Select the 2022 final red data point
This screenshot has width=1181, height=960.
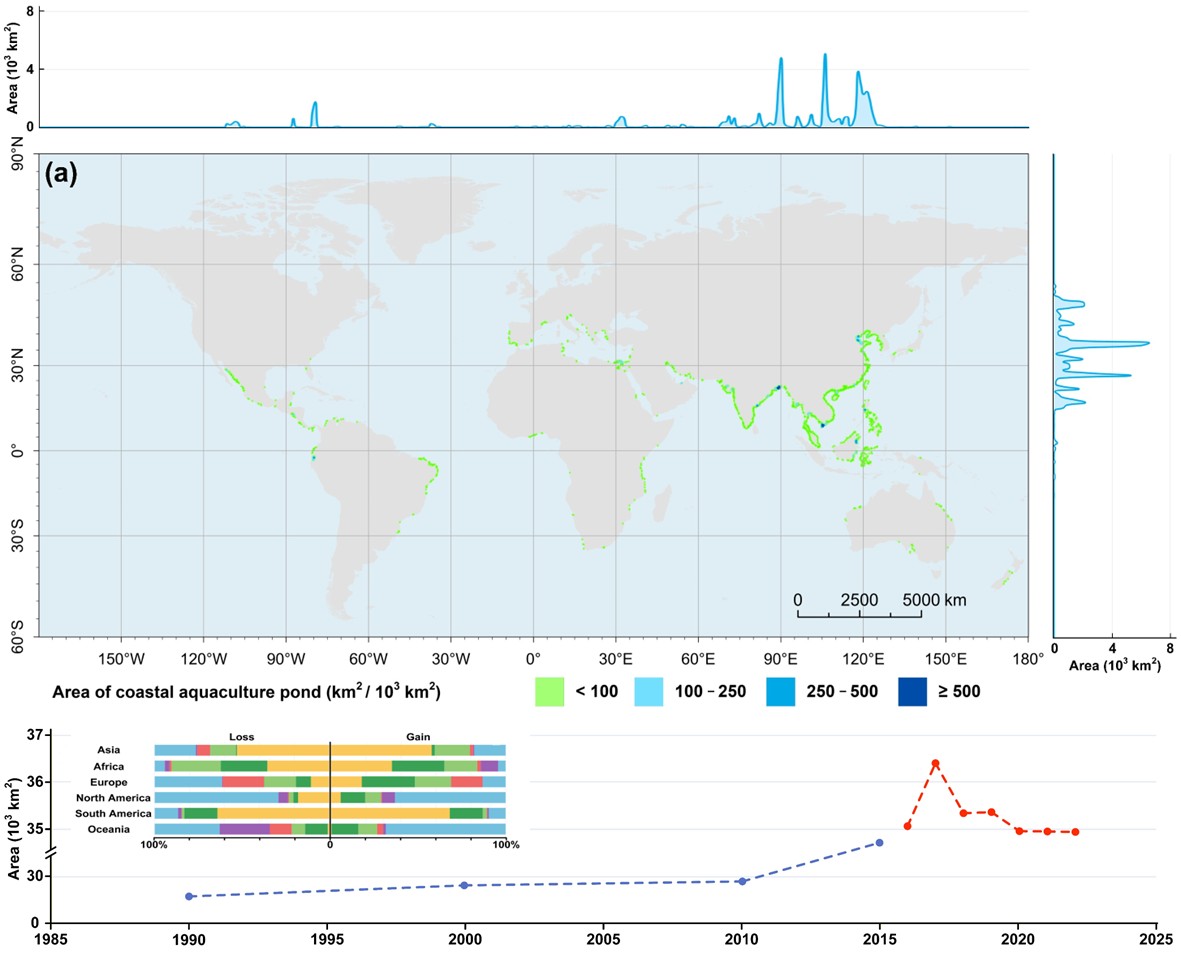(x=1075, y=832)
